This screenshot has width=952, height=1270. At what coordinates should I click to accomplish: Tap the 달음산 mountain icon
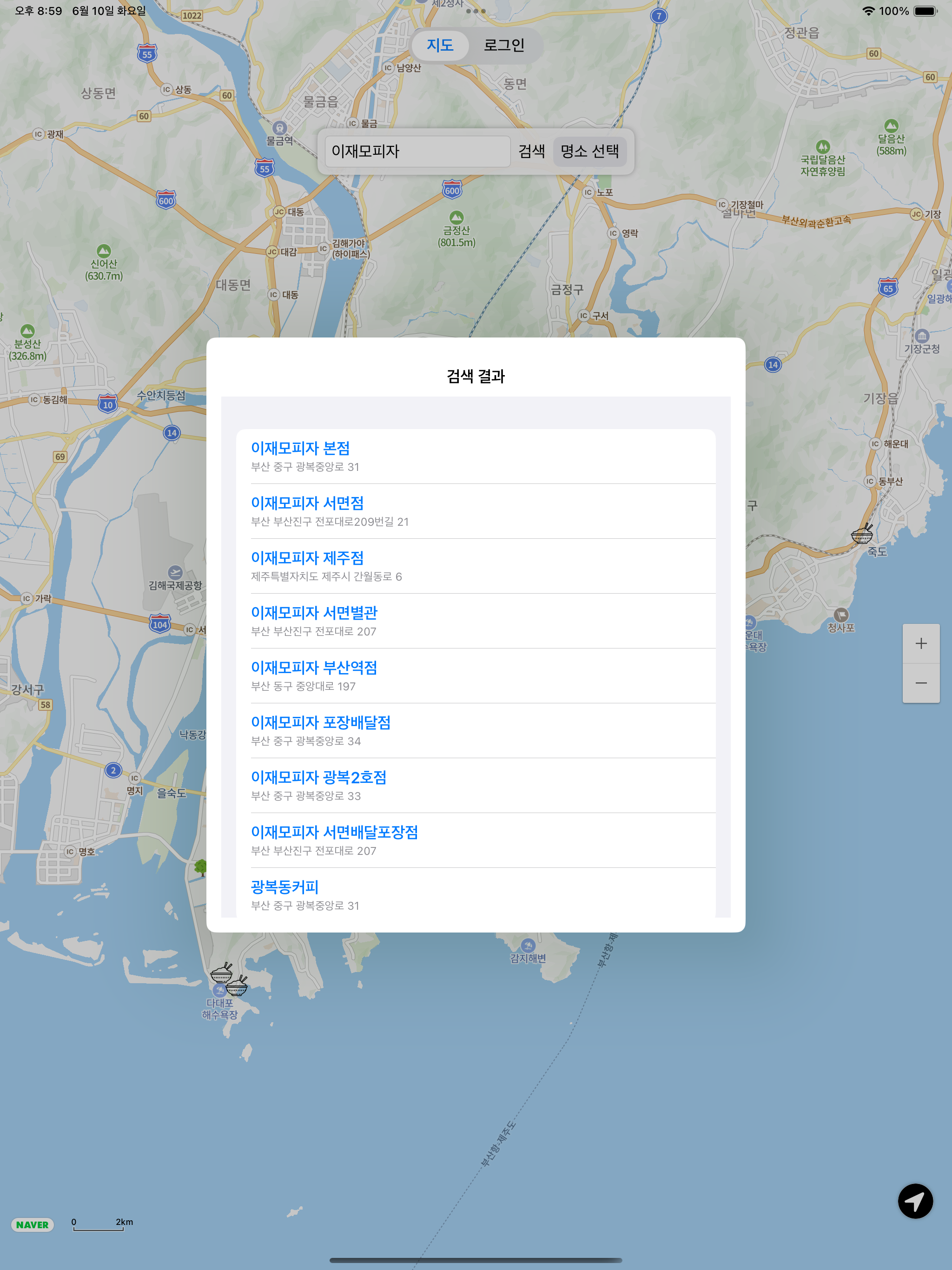click(891, 126)
